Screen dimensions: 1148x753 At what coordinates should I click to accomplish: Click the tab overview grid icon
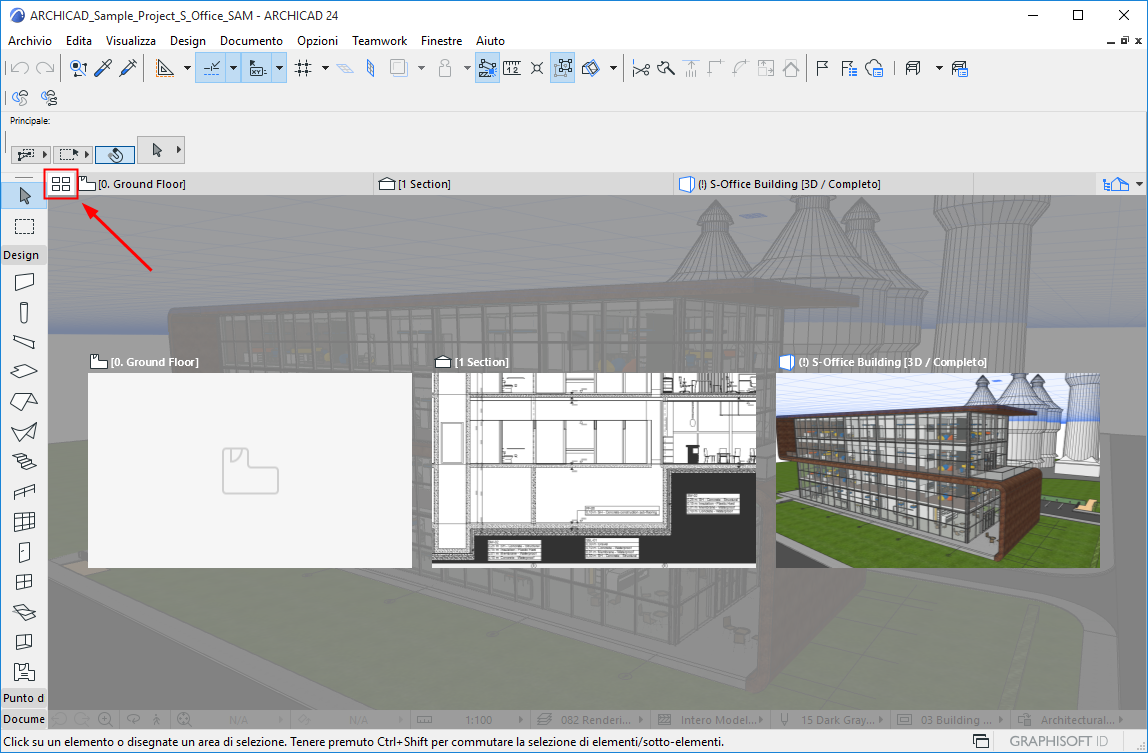coord(61,184)
